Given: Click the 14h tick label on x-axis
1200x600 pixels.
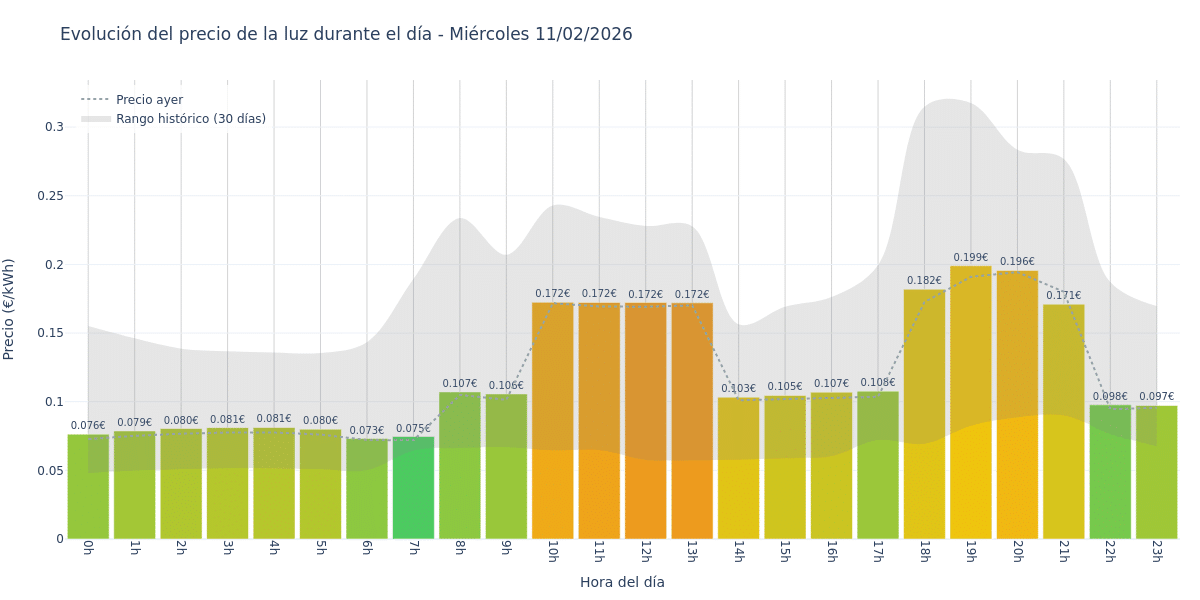Looking at the screenshot, I should (x=738, y=552).
